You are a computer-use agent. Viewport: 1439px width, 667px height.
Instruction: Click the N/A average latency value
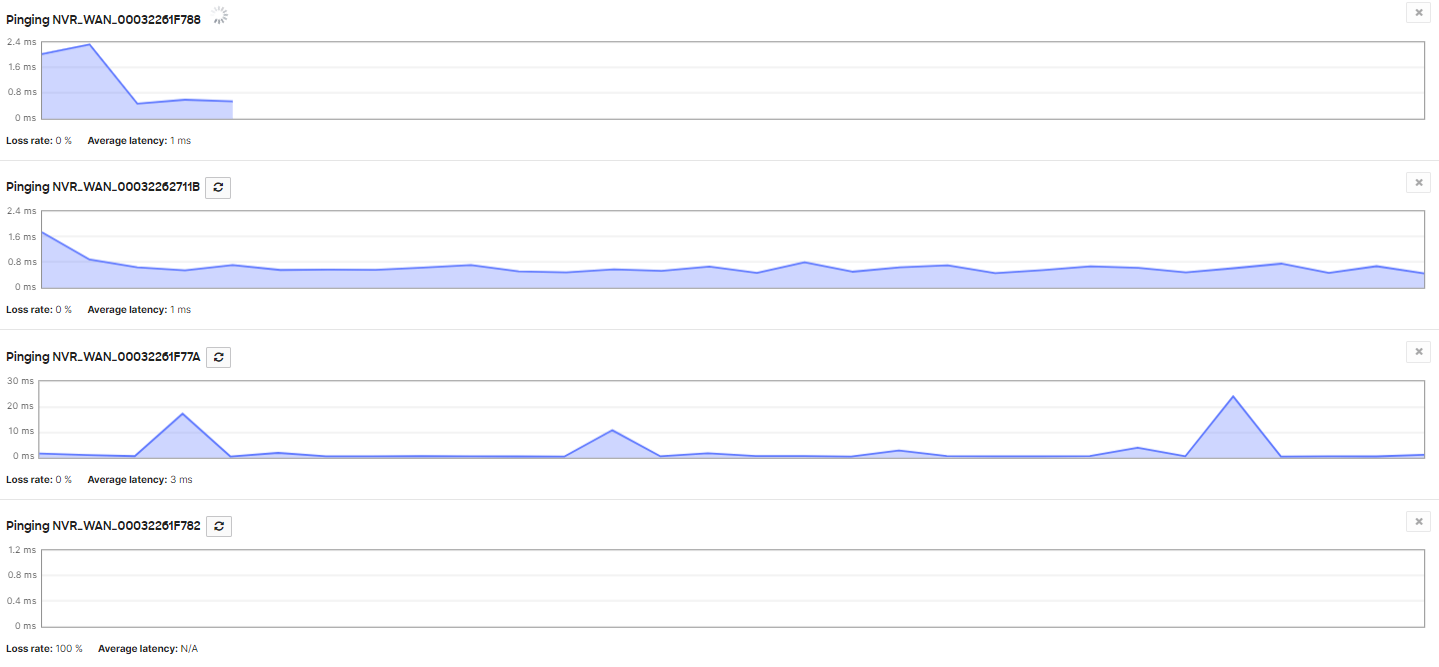188,648
